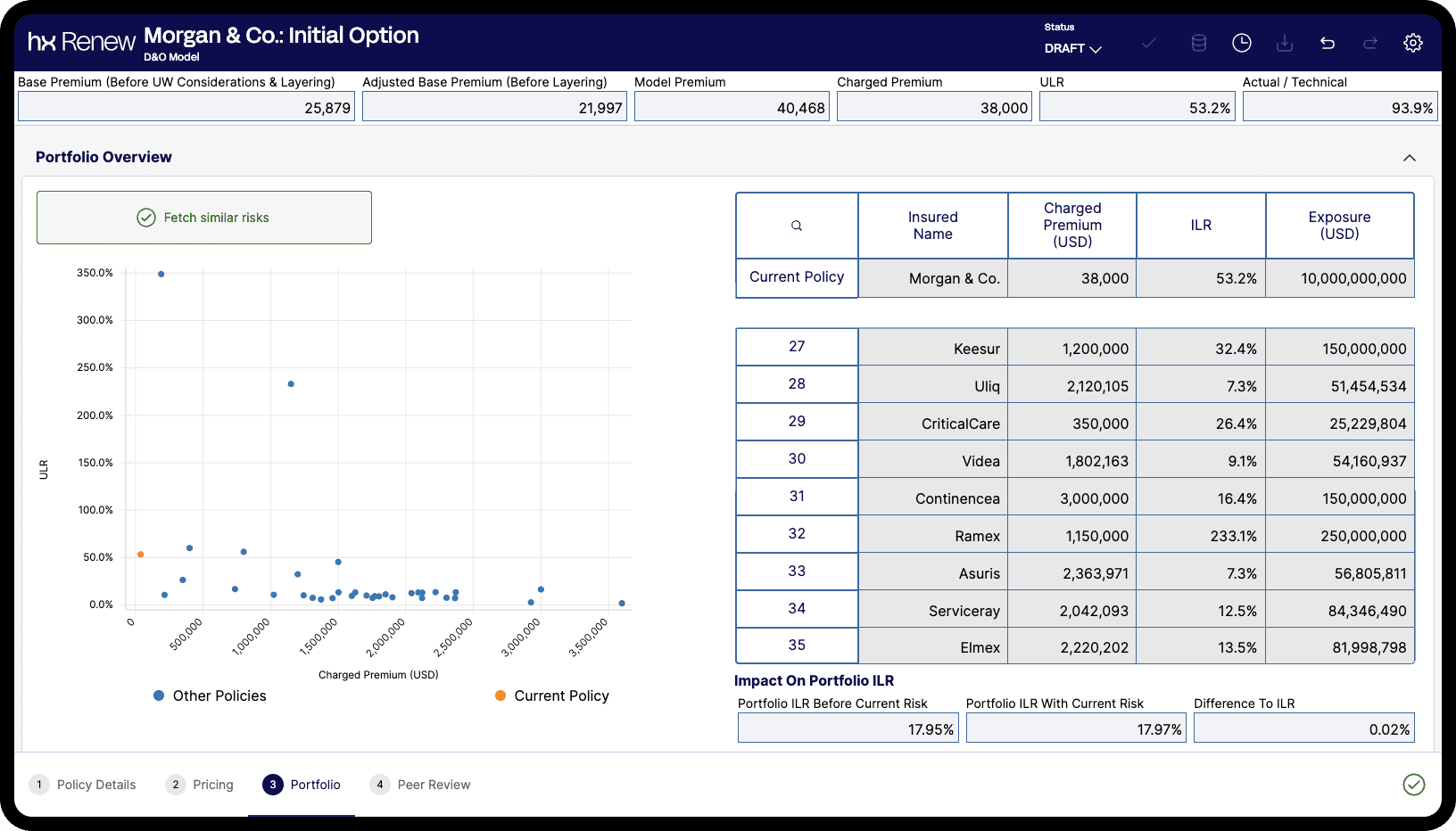
Task: Click the ILR column header
Action: 1201,226
